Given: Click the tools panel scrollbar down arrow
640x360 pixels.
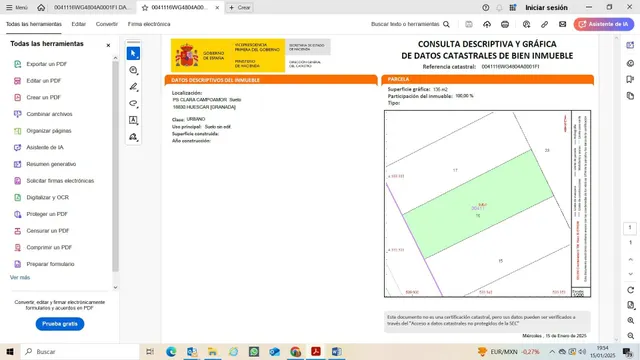Looking at the screenshot, I should [115, 287].
